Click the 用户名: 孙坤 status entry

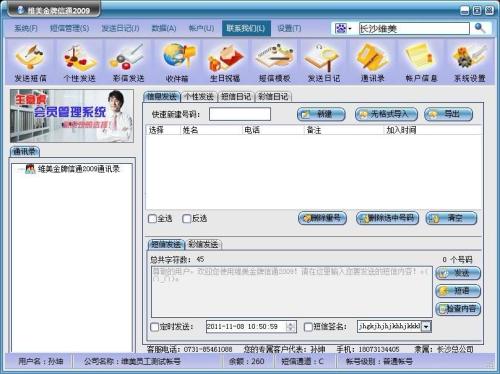click(x=40, y=361)
